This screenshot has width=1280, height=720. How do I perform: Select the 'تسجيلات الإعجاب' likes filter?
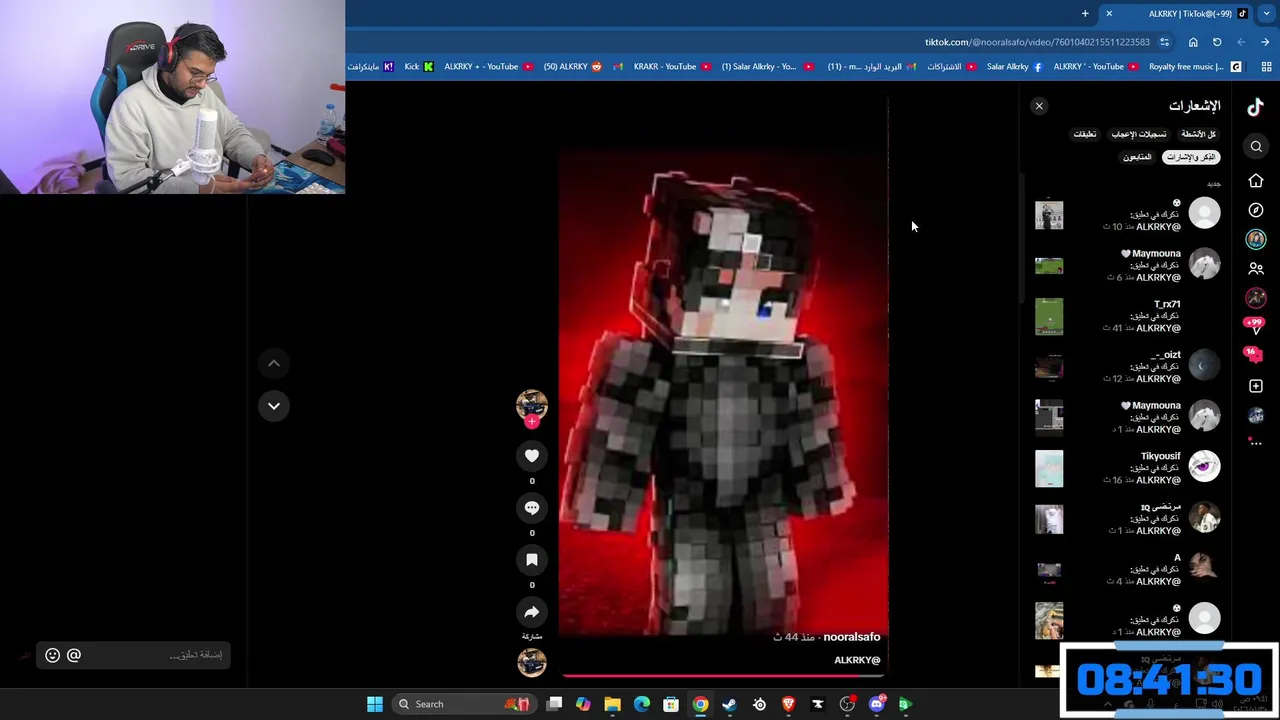click(1139, 134)
